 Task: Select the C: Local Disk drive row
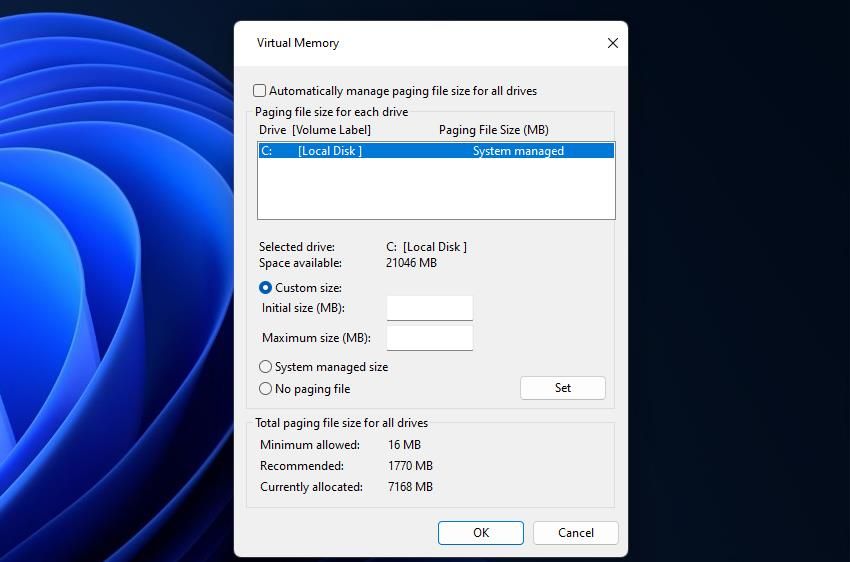(x=435, y=151)
